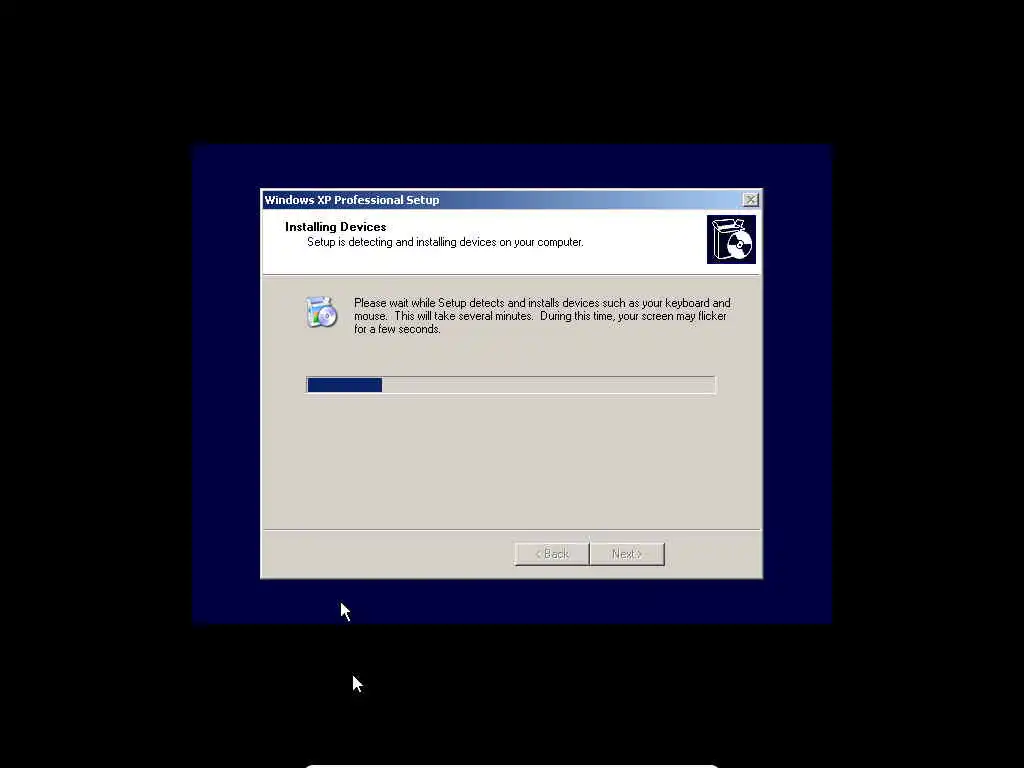Click the text 'Setup is detecting and installing devices'

coord(402,242)
